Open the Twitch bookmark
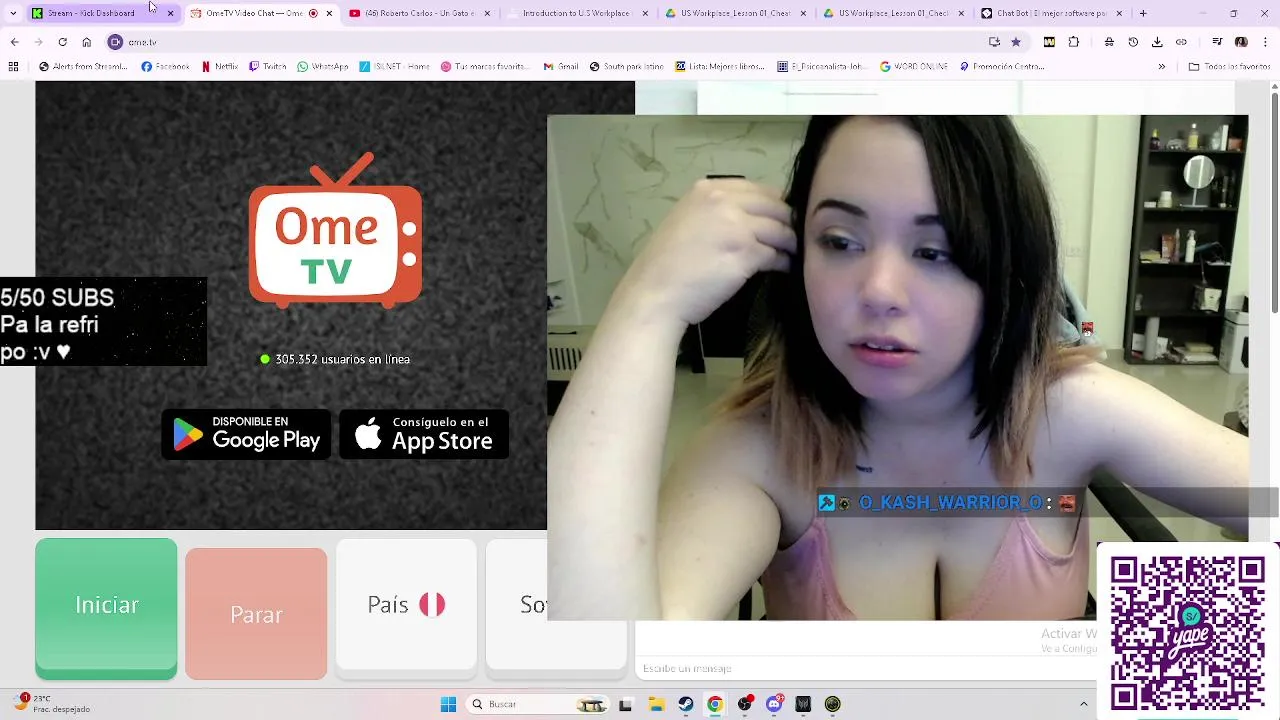Image resolution: width=1280 pixels, height=720 pixels. coord(268,67)
